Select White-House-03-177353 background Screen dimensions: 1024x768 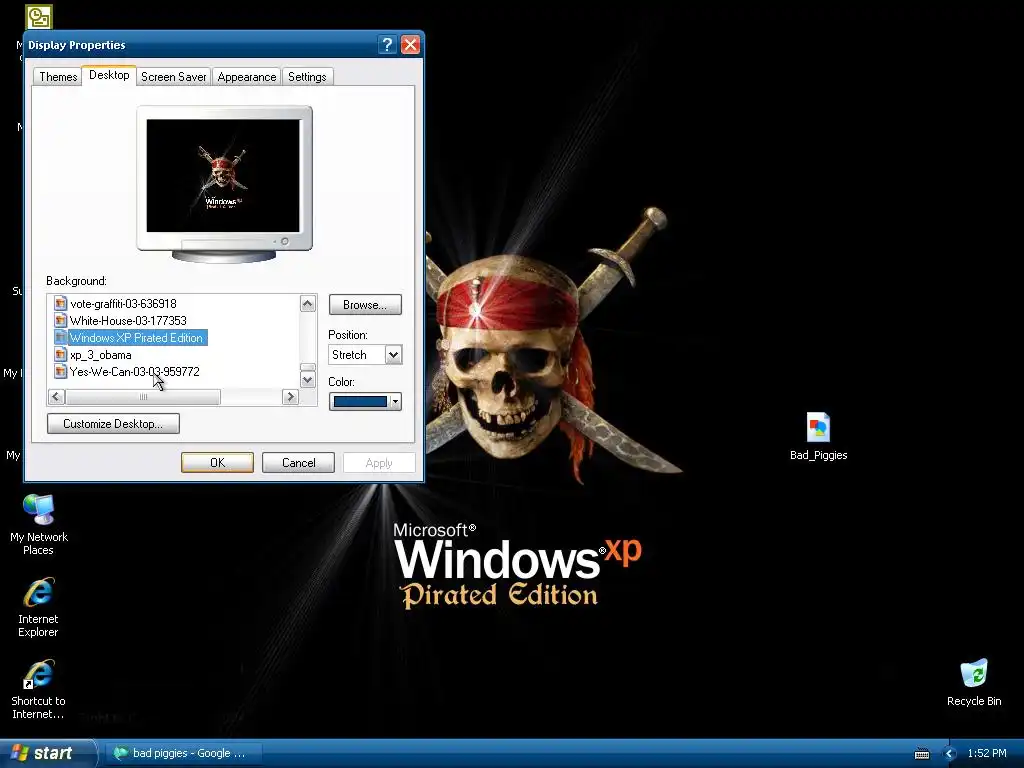pyautogui.click(x=128, y=321)
